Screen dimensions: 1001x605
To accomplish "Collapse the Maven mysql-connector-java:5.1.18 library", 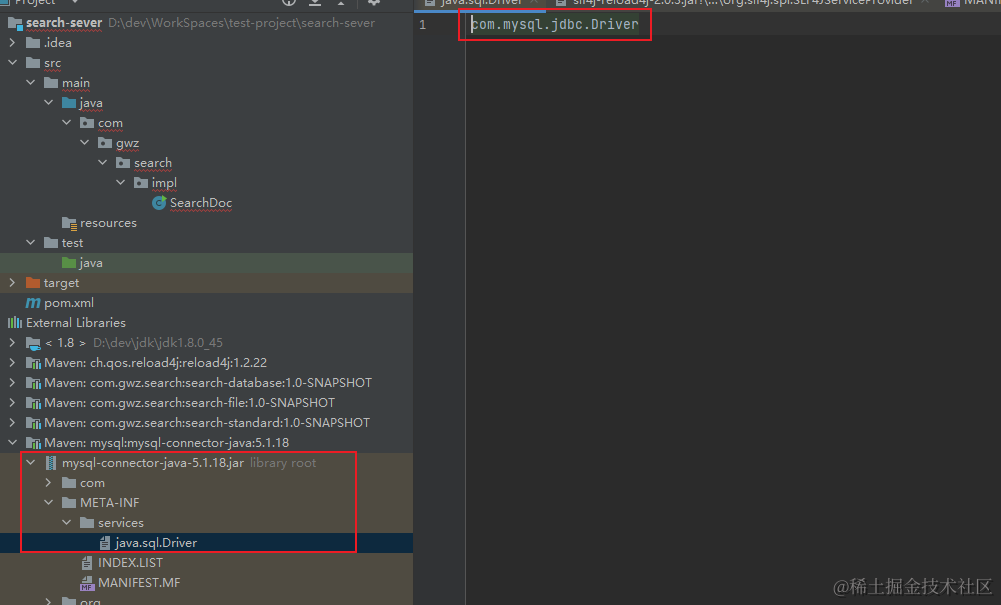I will [12, 442].
